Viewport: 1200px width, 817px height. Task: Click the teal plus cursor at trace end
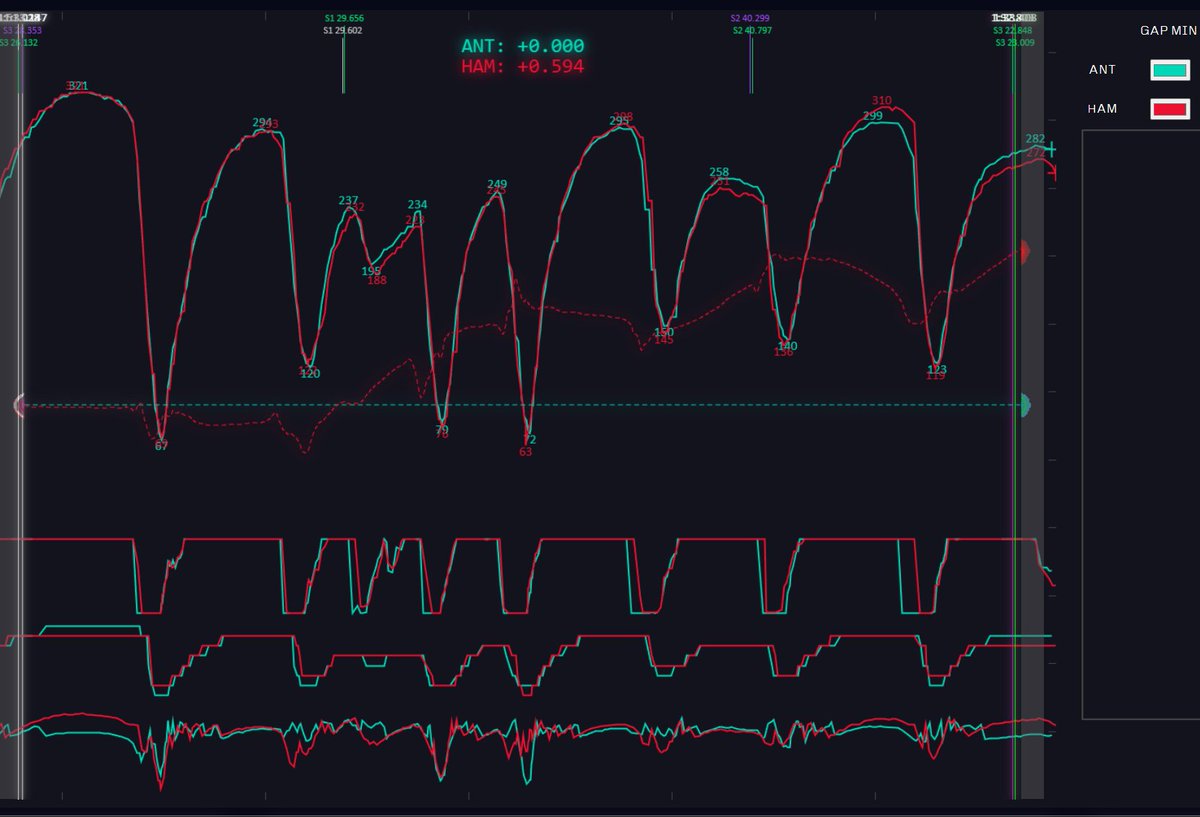tap(1051, 150)
